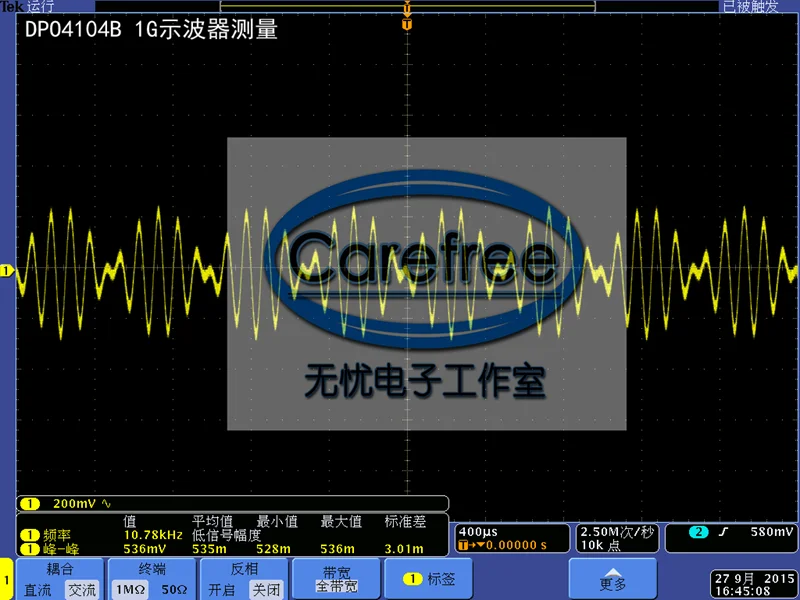Click the yellow channel 1 tab at the bottom-left corner
Image resolution: width=800 pixels, height=600 pixels.
[7, 579]
